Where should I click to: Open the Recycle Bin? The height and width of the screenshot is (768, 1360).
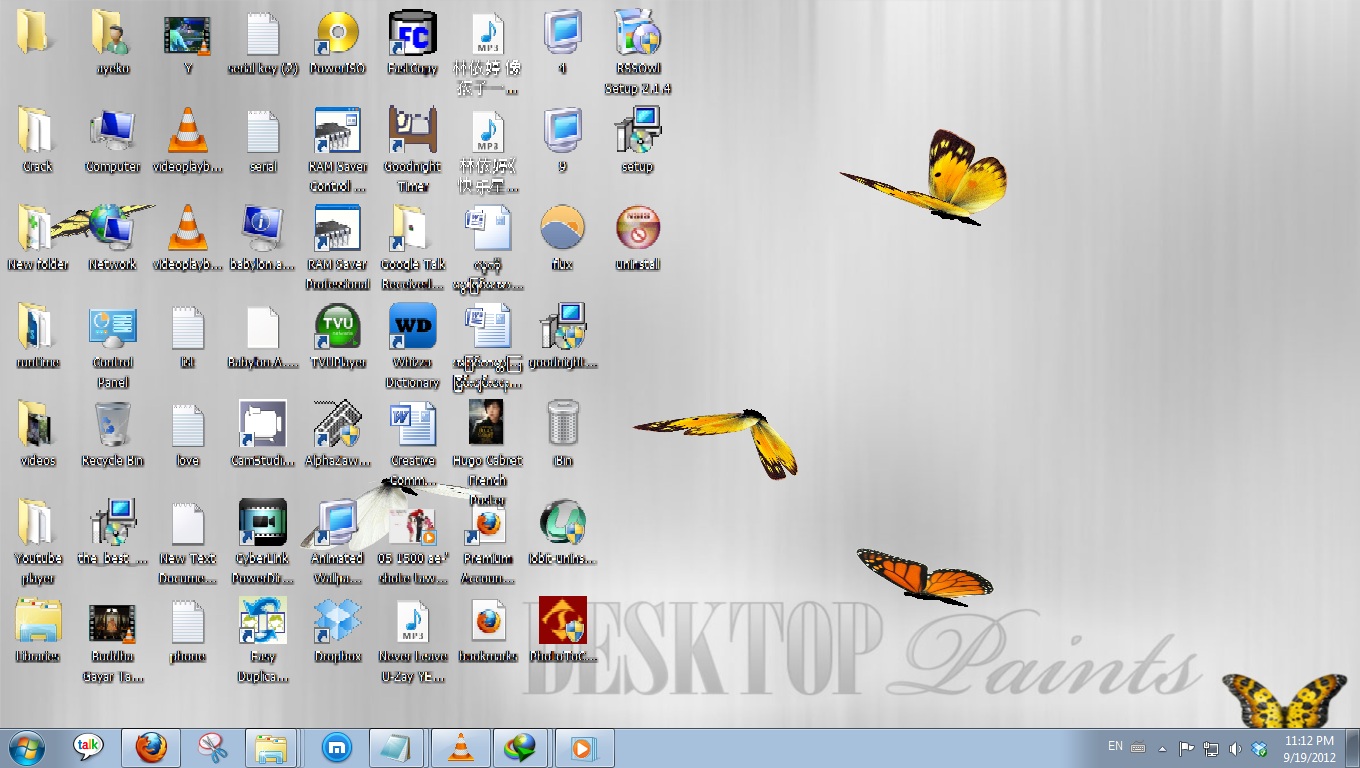pyautogui.click(x=112, y=422)
